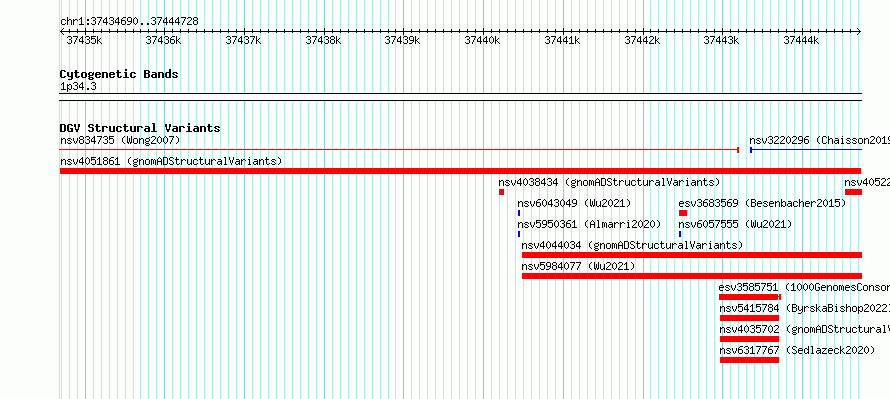Click the thin red nsv834735 variant line
Screen dimensions: 890x399
[399, 150]
